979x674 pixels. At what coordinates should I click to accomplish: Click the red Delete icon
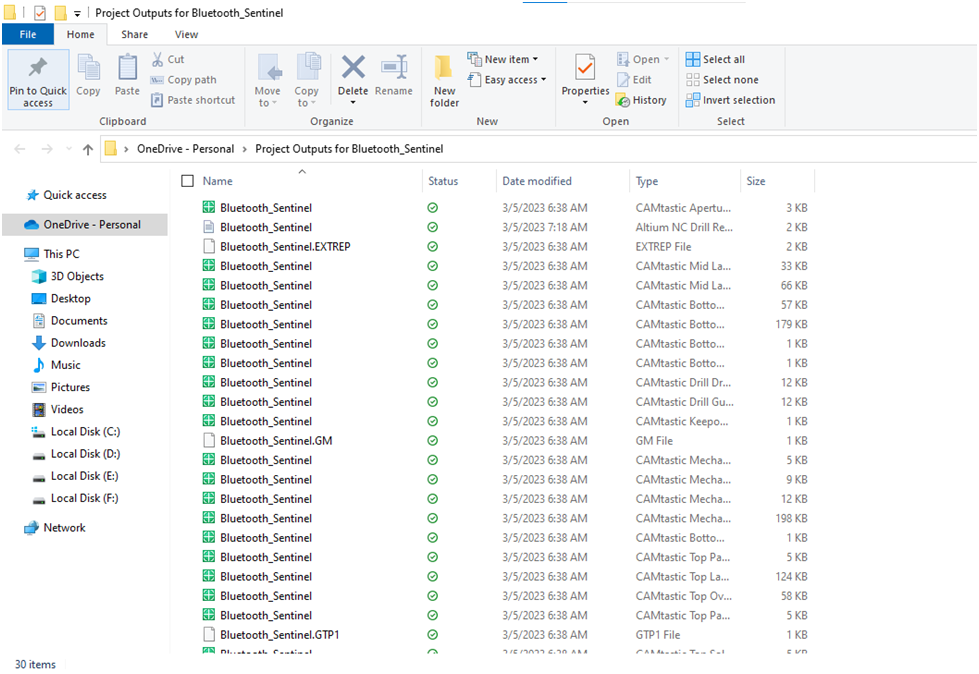pos(353,68)
